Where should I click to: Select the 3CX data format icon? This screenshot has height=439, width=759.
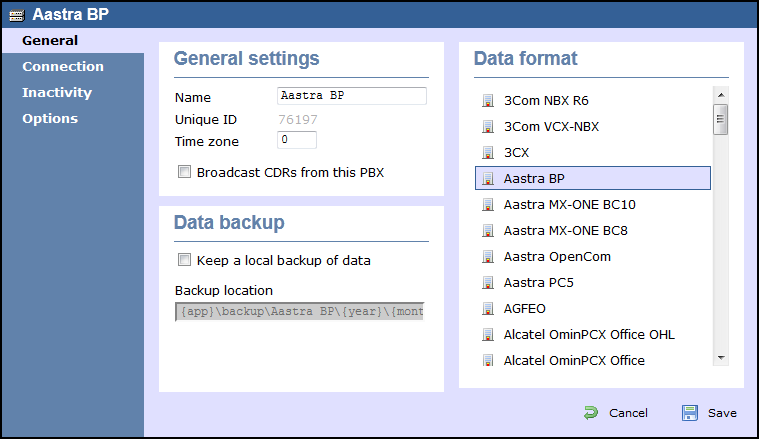(487, 153)
